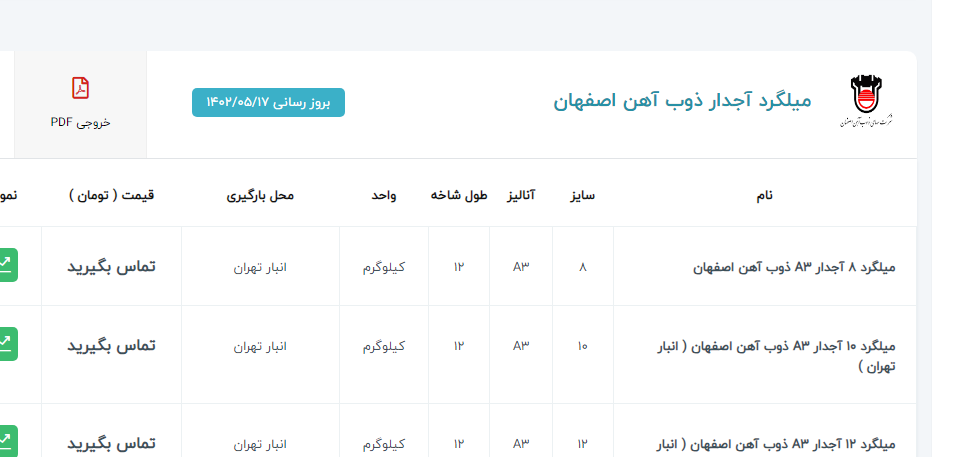Click the سایز column header
Viewport: 975px width, 457px height.
coord(582,195)
